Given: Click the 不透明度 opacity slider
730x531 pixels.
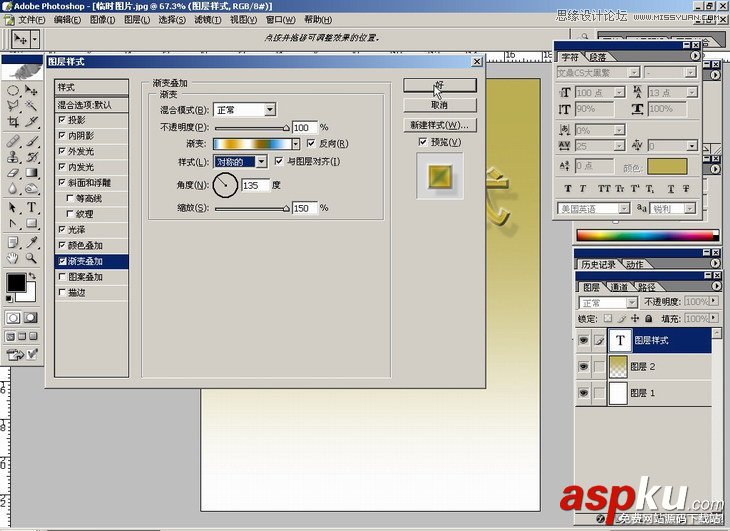Looking at the screenshot, I should coord(252,128).
